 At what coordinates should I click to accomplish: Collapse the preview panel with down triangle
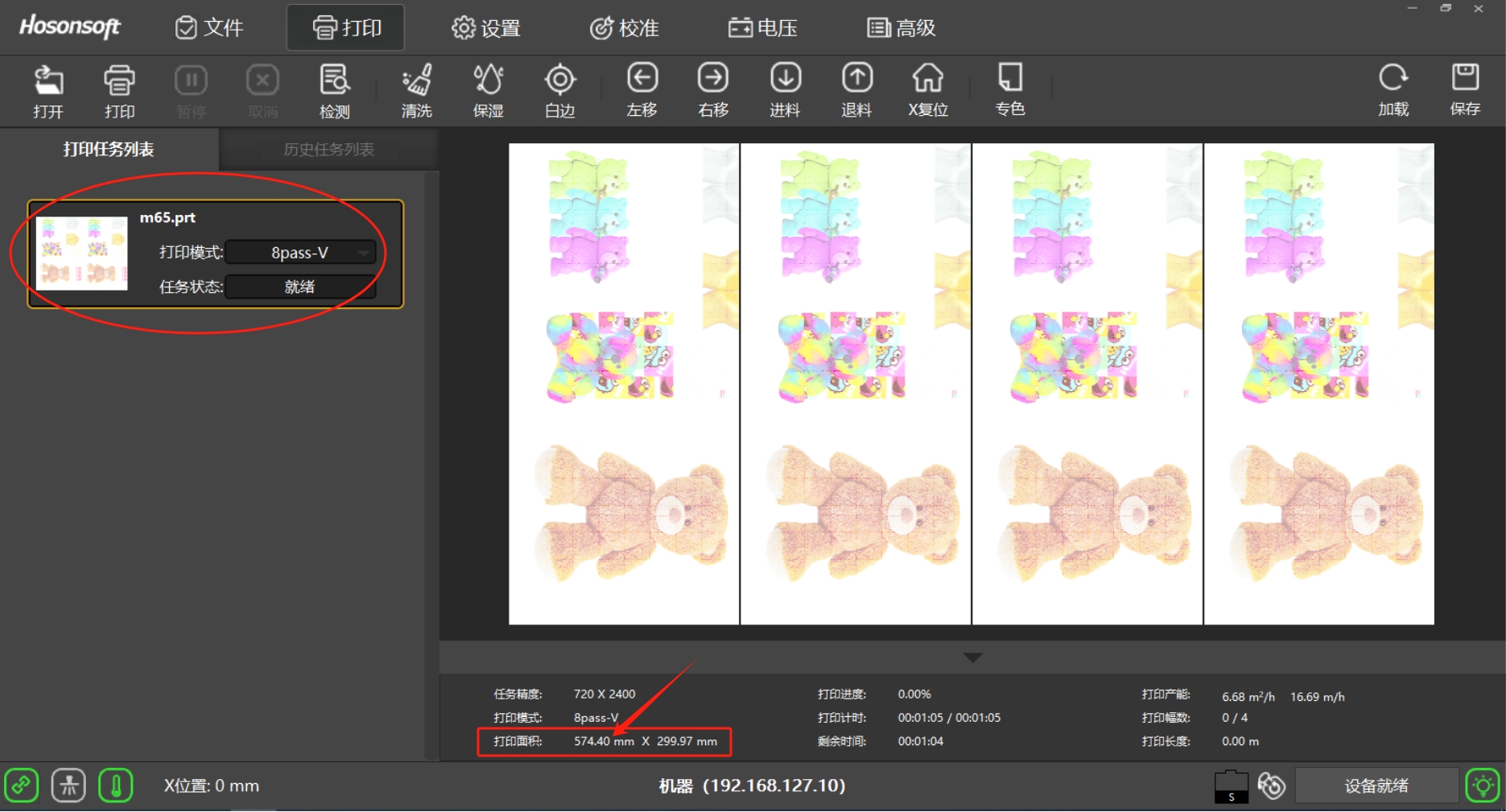coord(972,657)
